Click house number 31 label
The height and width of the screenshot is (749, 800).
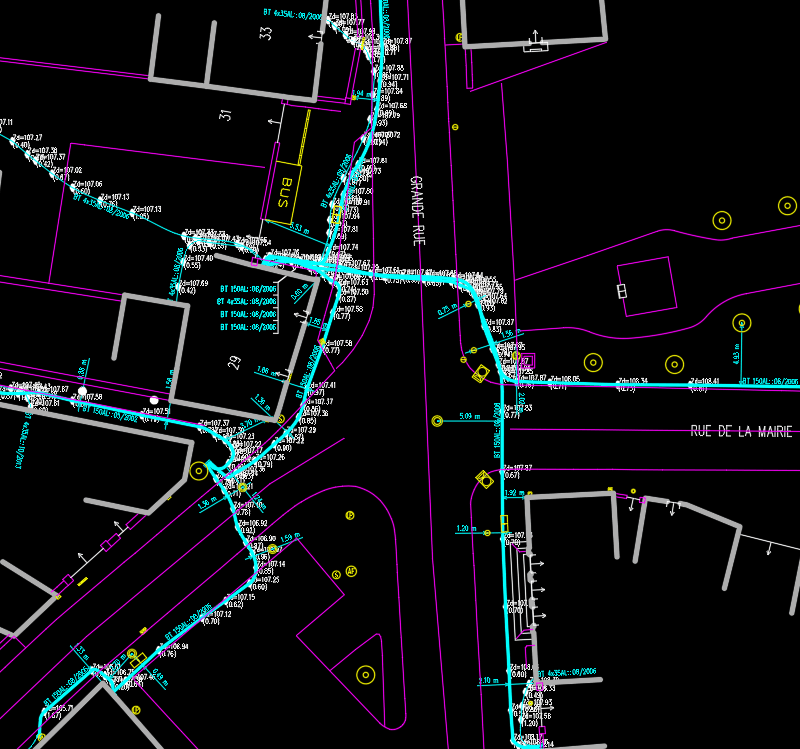click(226, 115)
